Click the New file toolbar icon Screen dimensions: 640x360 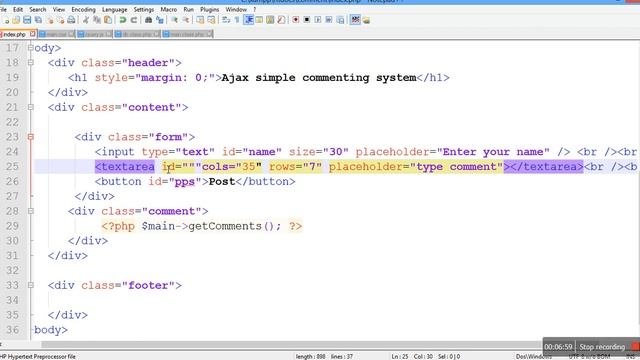[6, 20]
